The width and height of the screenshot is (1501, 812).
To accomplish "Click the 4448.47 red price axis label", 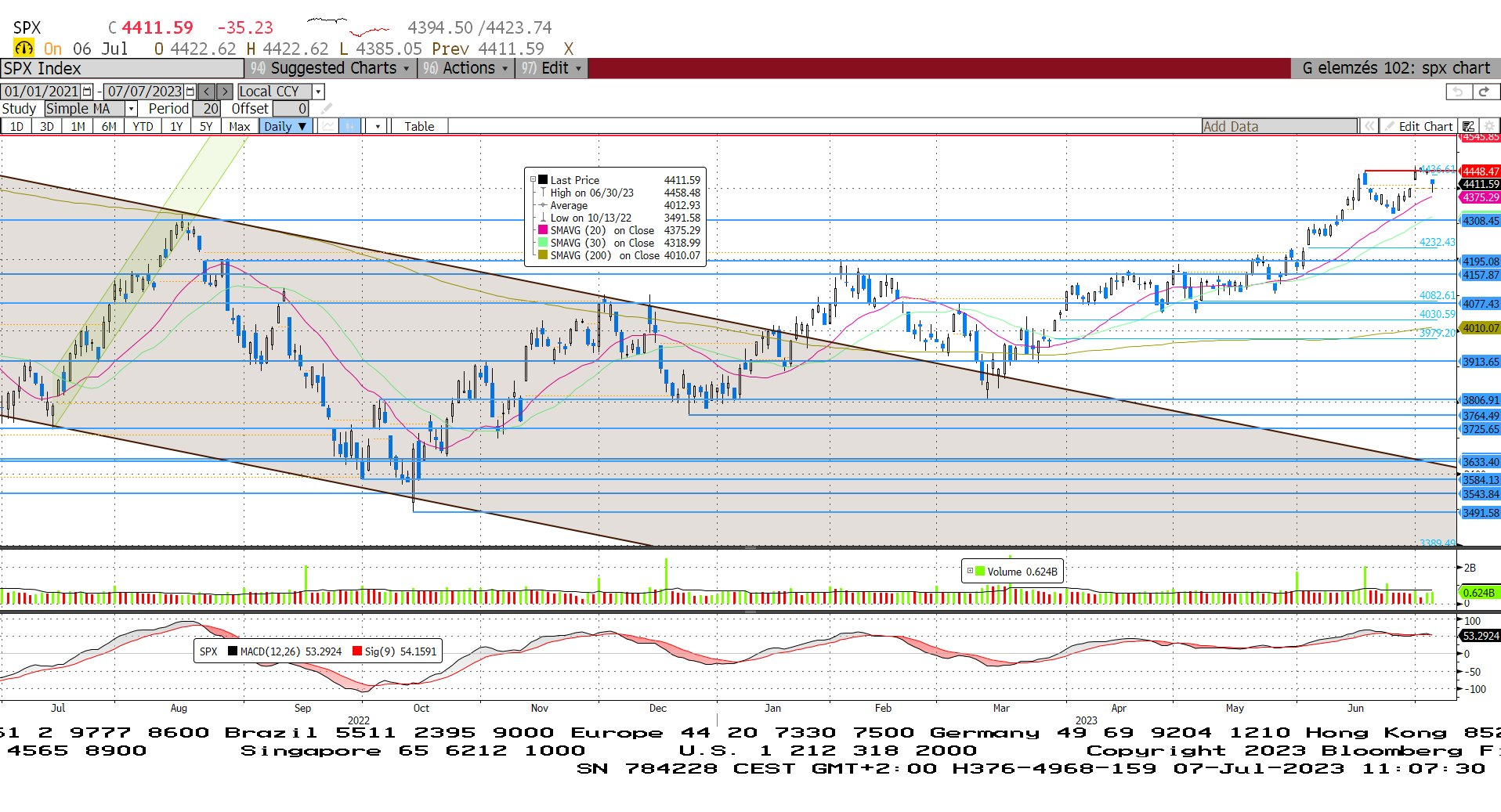I will click(x=1481, y=171).
